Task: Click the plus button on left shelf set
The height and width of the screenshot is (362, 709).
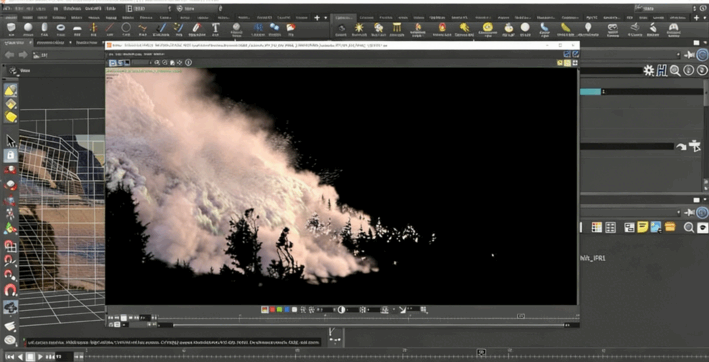Action: (x=317, y=18)
